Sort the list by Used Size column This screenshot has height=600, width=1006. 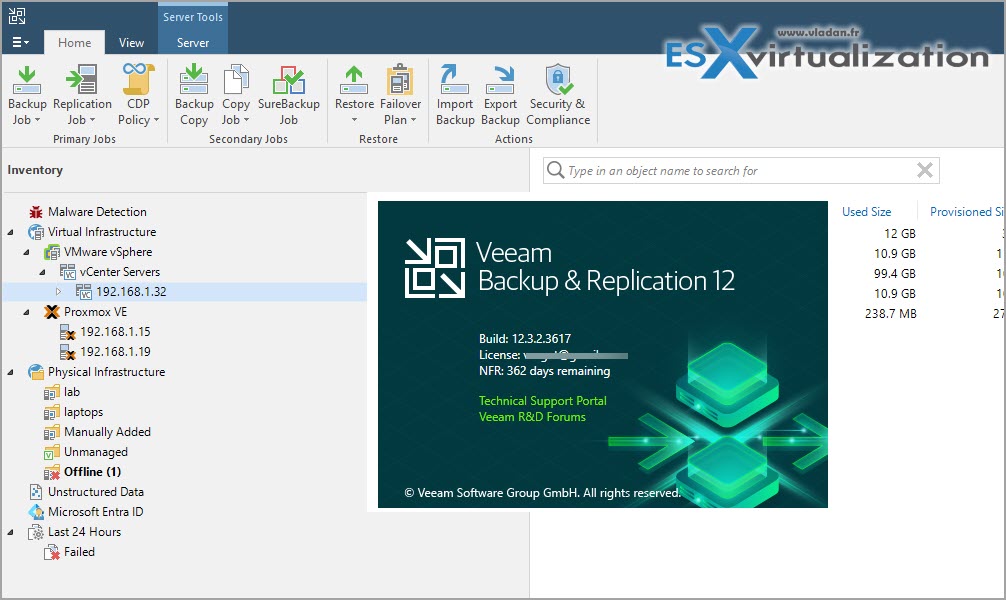[x=866, y=212]
